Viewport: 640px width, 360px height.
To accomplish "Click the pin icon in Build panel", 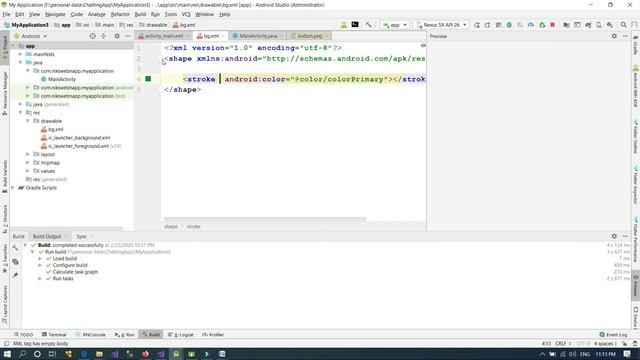I will pos(15,275).
